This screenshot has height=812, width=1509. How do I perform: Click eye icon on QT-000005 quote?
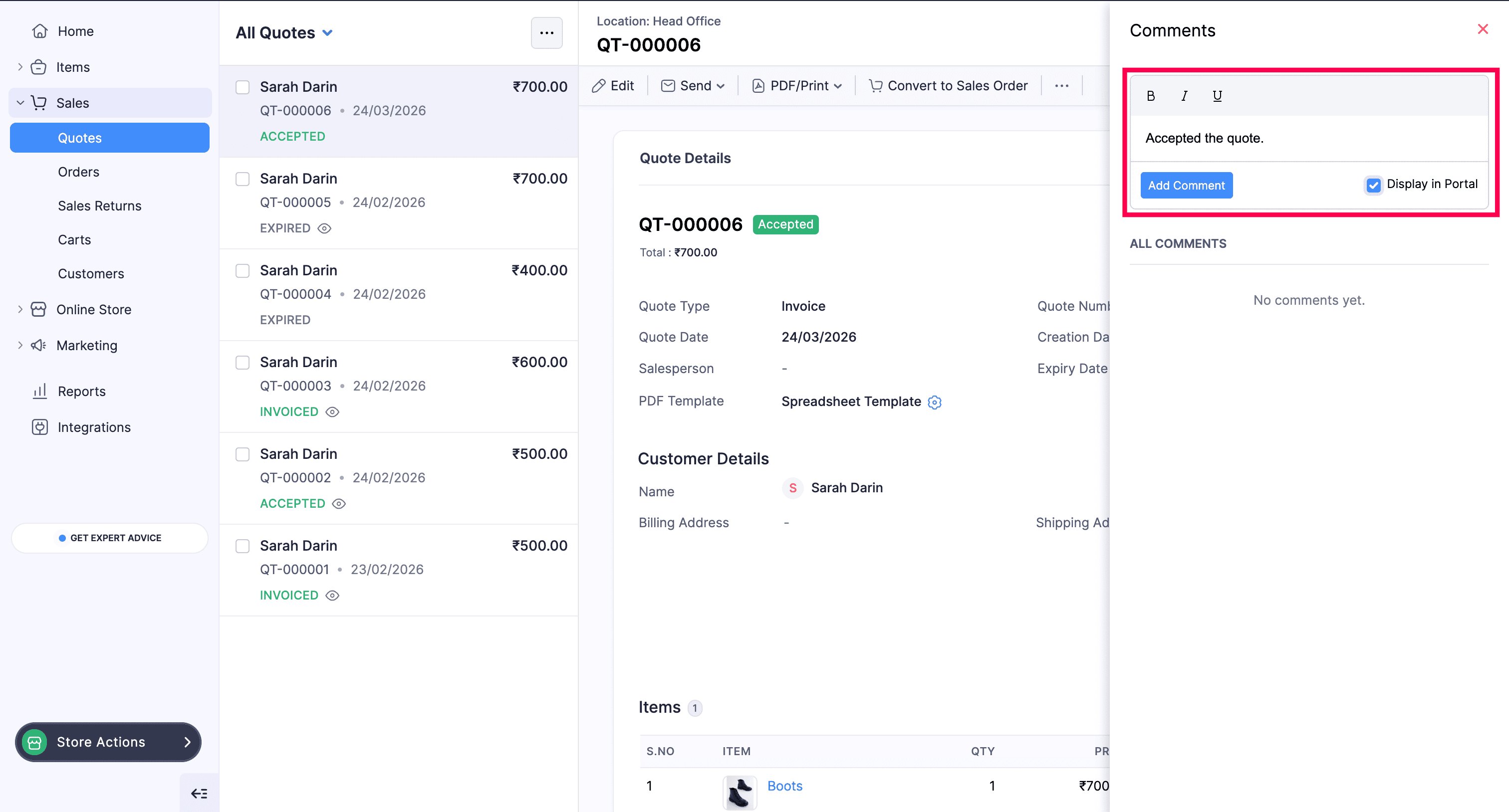click(x=324, y=228)
